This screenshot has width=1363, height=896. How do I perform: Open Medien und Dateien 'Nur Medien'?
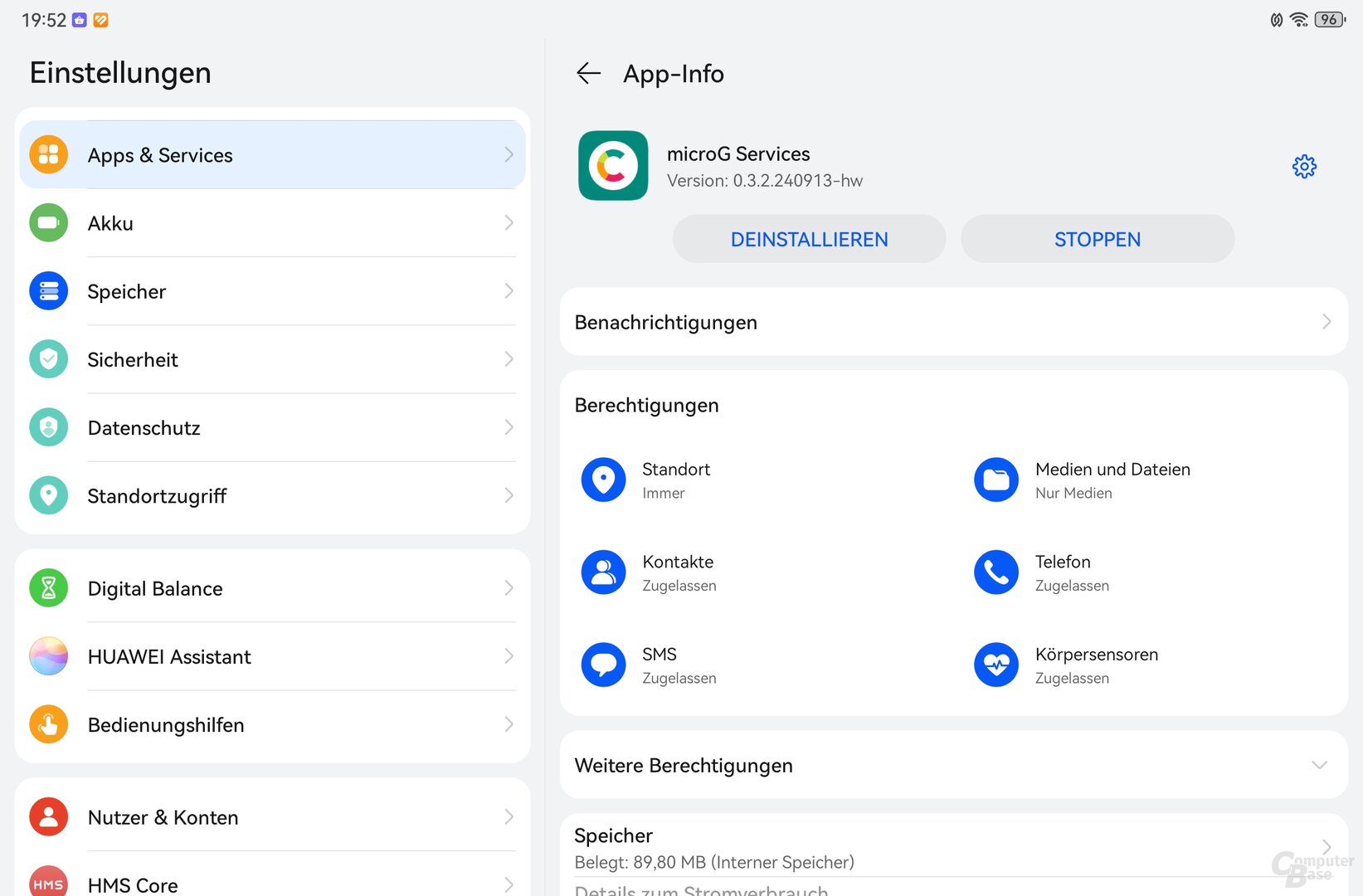1073,493
